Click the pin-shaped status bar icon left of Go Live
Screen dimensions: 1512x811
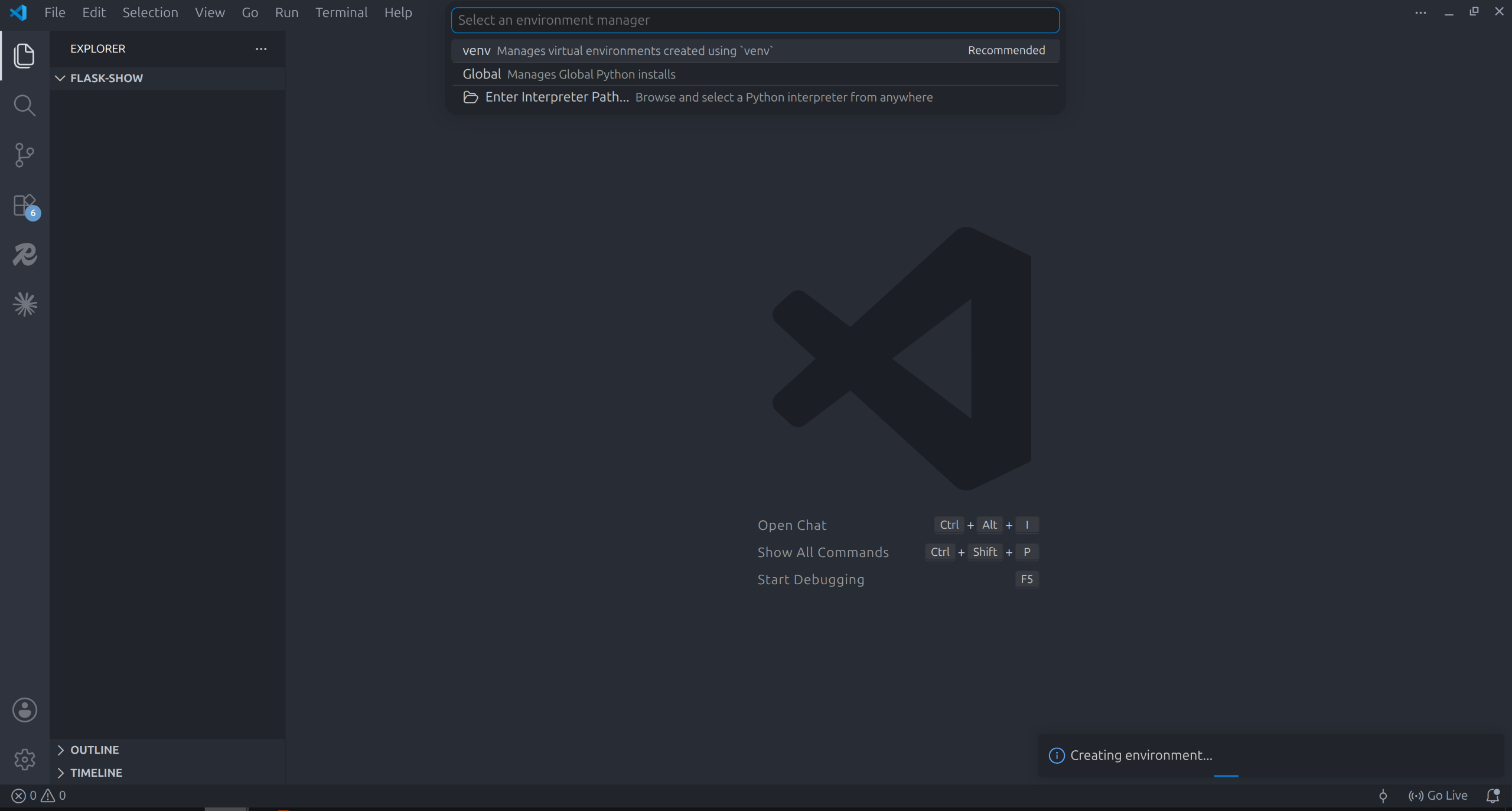[1383, 796]
